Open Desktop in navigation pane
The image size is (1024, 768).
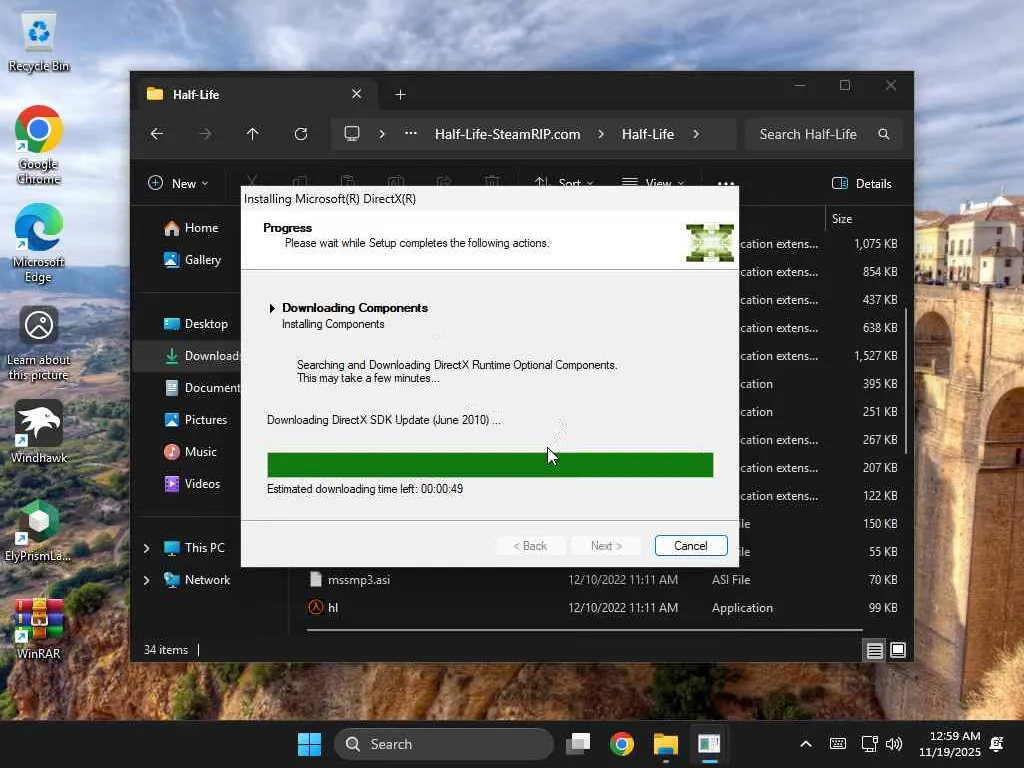(196, 324)
